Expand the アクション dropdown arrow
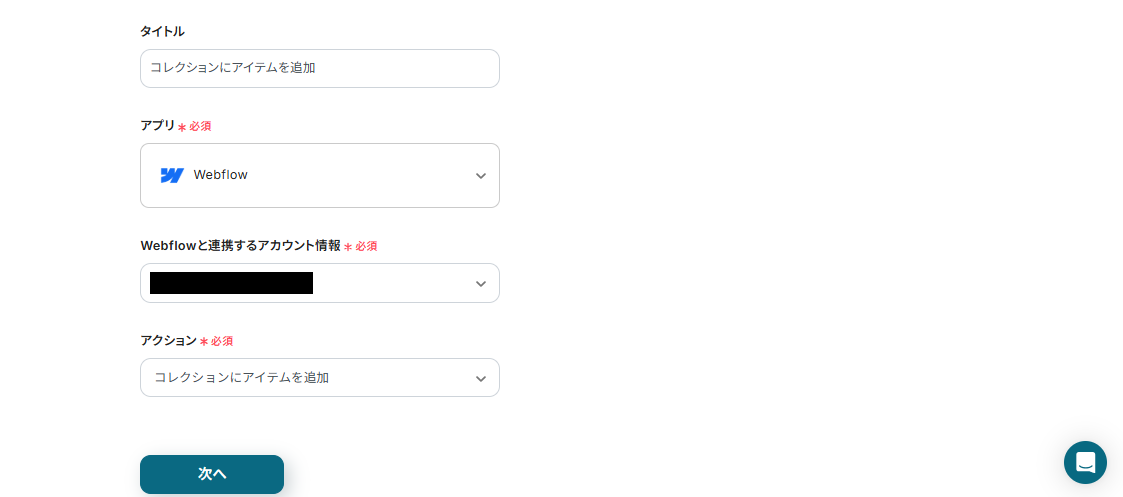Screen dimensions: 1123x497 (480, 378)
